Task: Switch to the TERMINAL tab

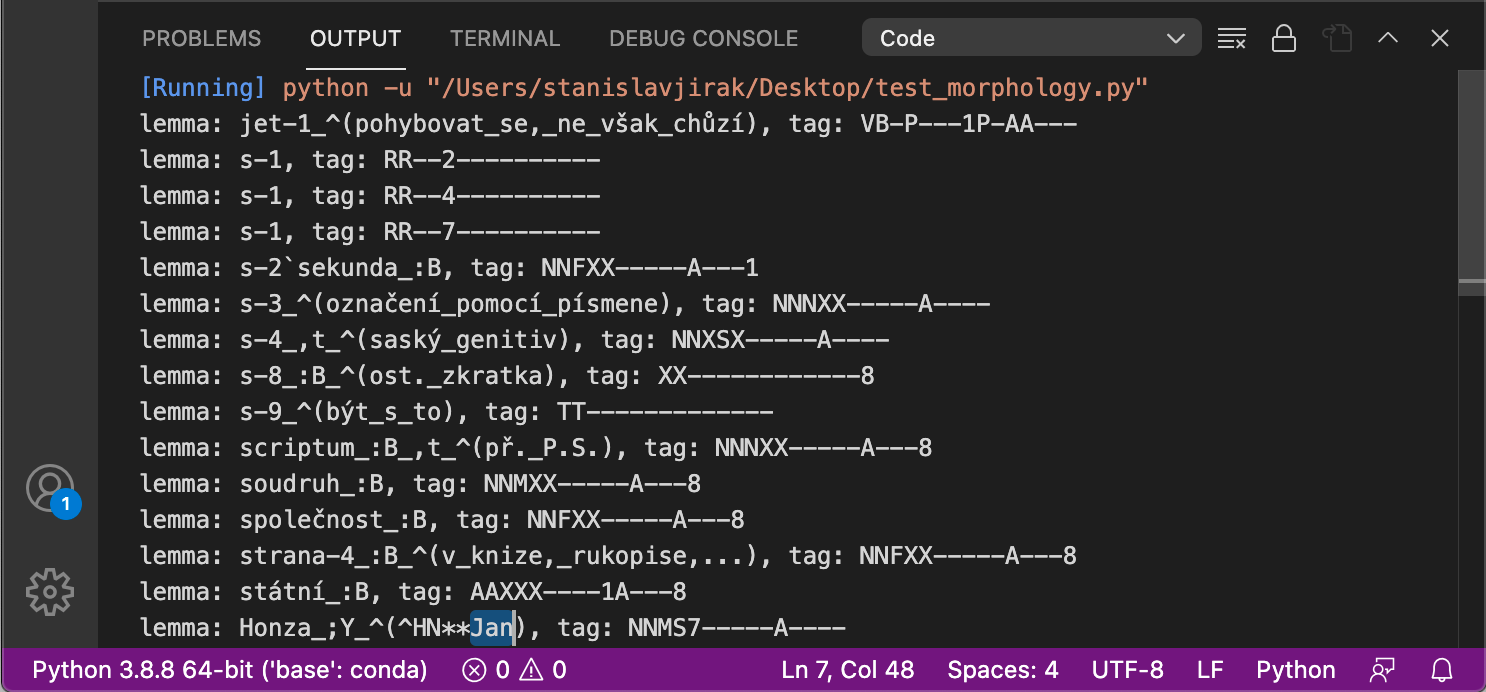Action: pyautogui.click(x=505, y=39)
